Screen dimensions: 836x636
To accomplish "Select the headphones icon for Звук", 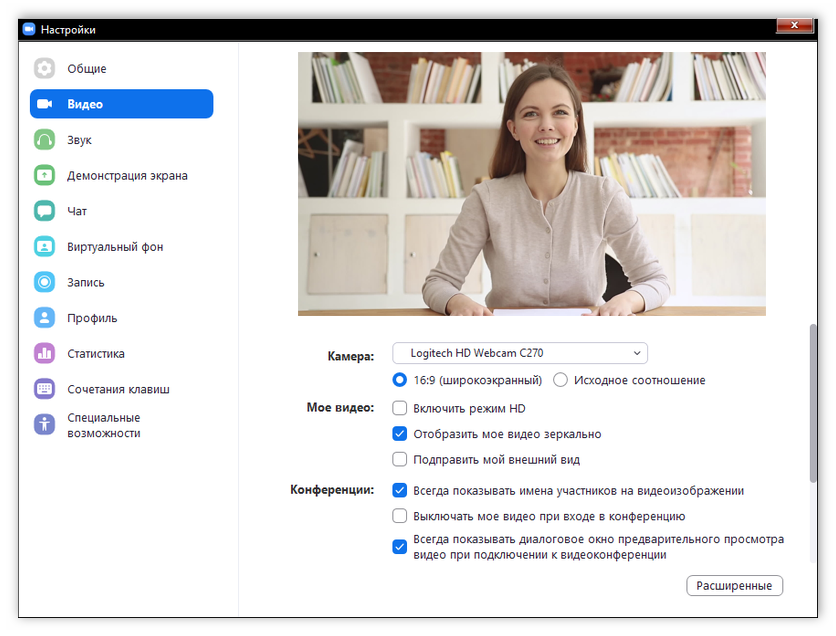I will [x=44, y=140].
